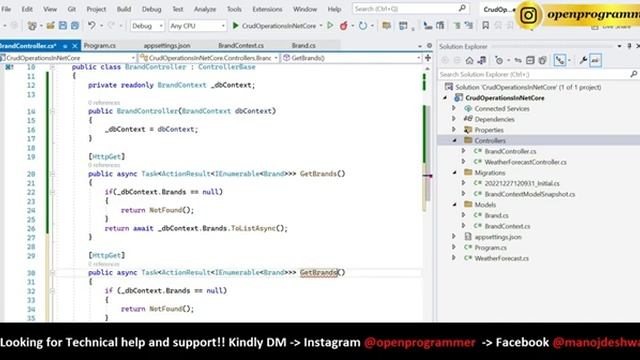Screen dimensions: 640x360
Task: Start debugging CrudOperationsInNetCore with the green play button
Action: (235, 25)
